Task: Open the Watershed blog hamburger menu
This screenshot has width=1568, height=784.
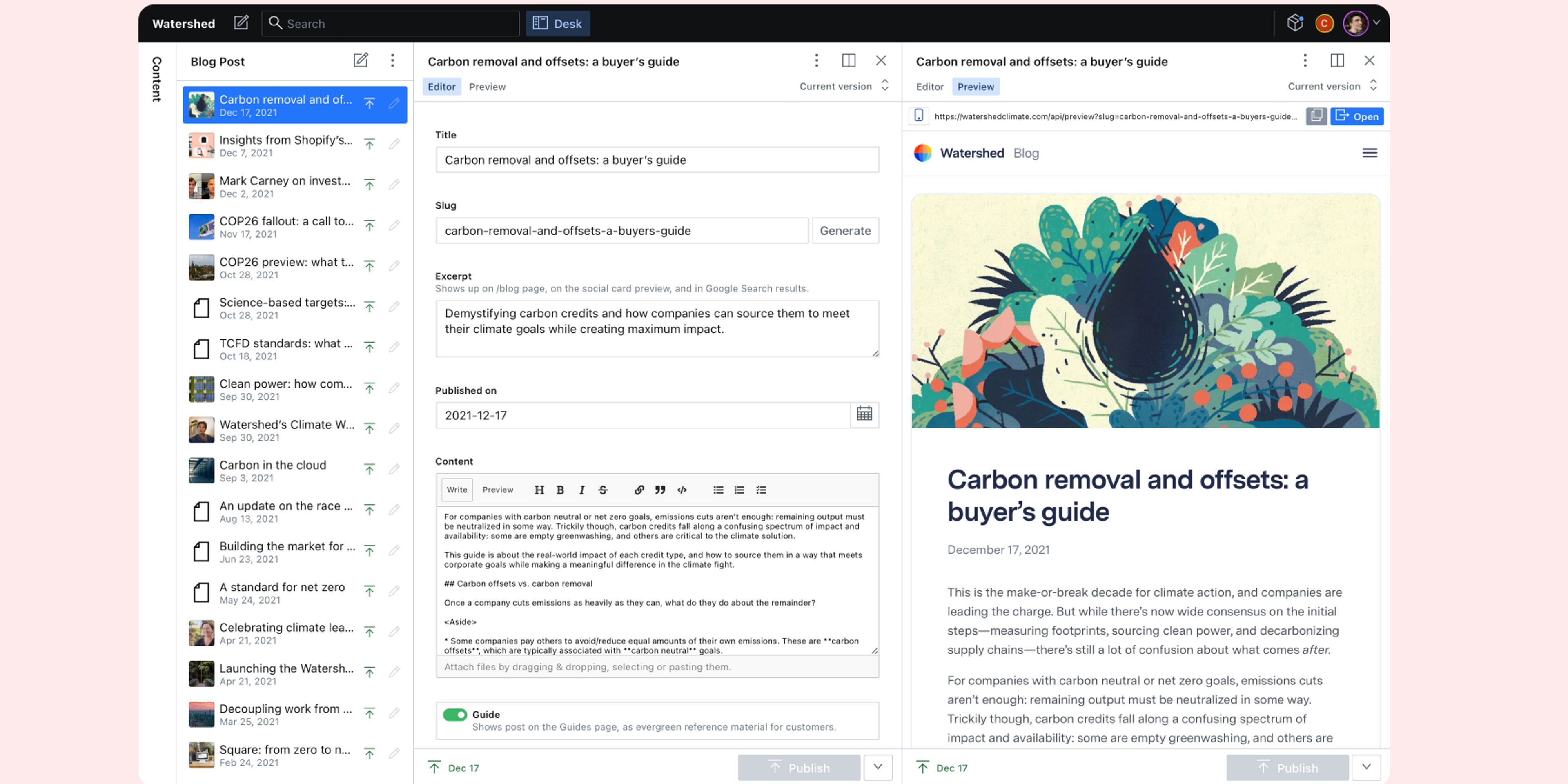Action: coord(1370,153)
